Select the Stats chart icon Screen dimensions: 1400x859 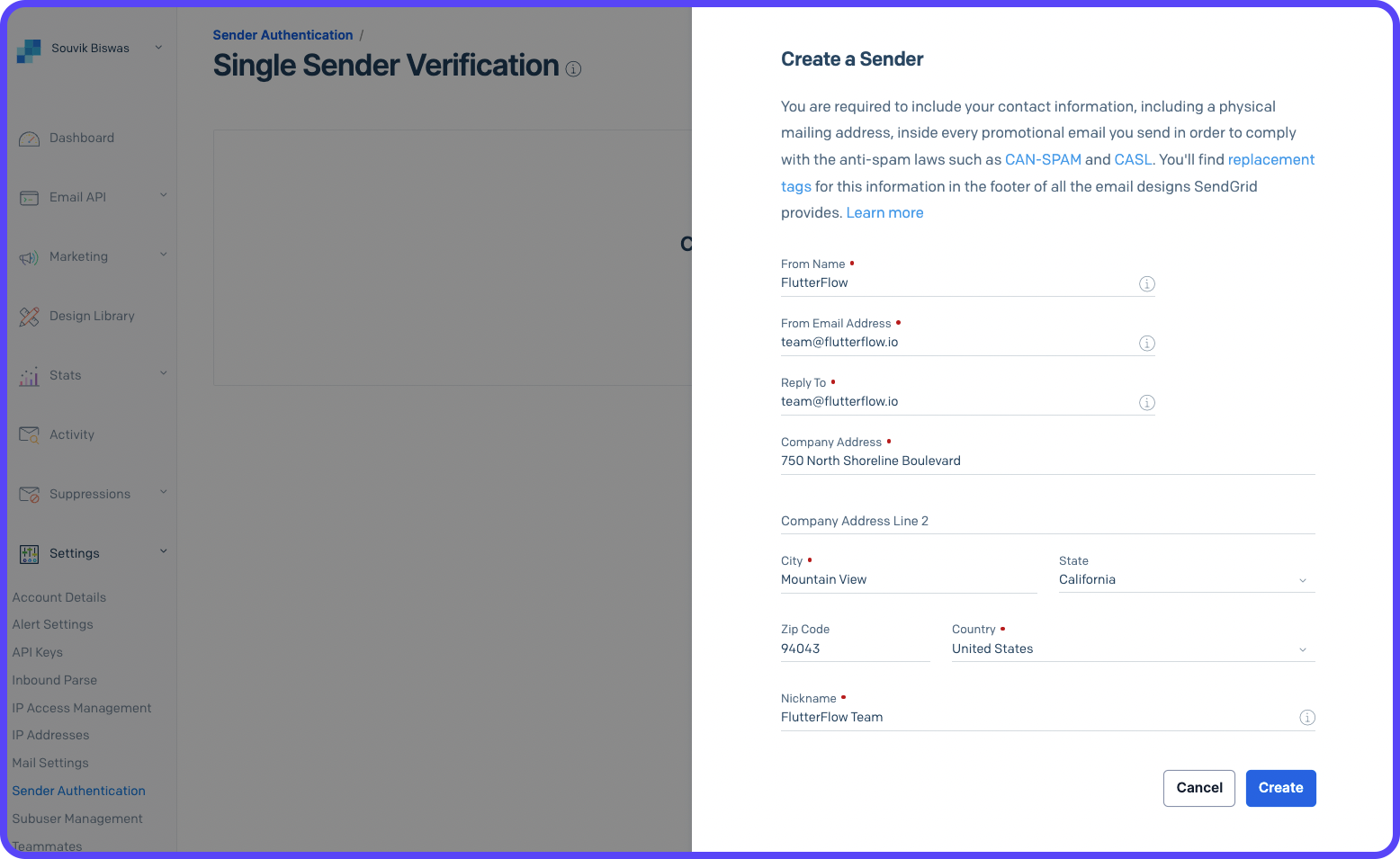tap(30, 375)
